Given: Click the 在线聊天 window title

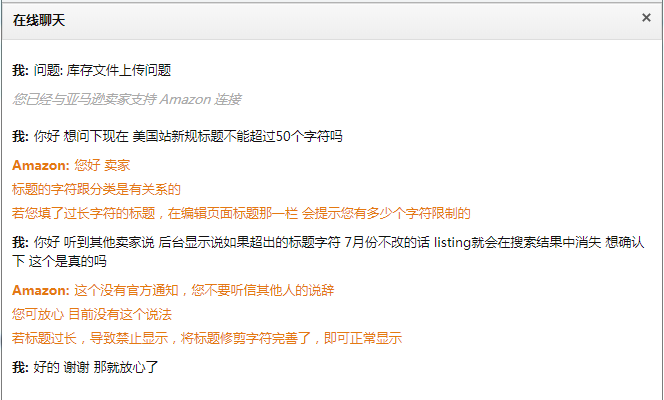Looking at the screenshot, I should tap(39, 20).
